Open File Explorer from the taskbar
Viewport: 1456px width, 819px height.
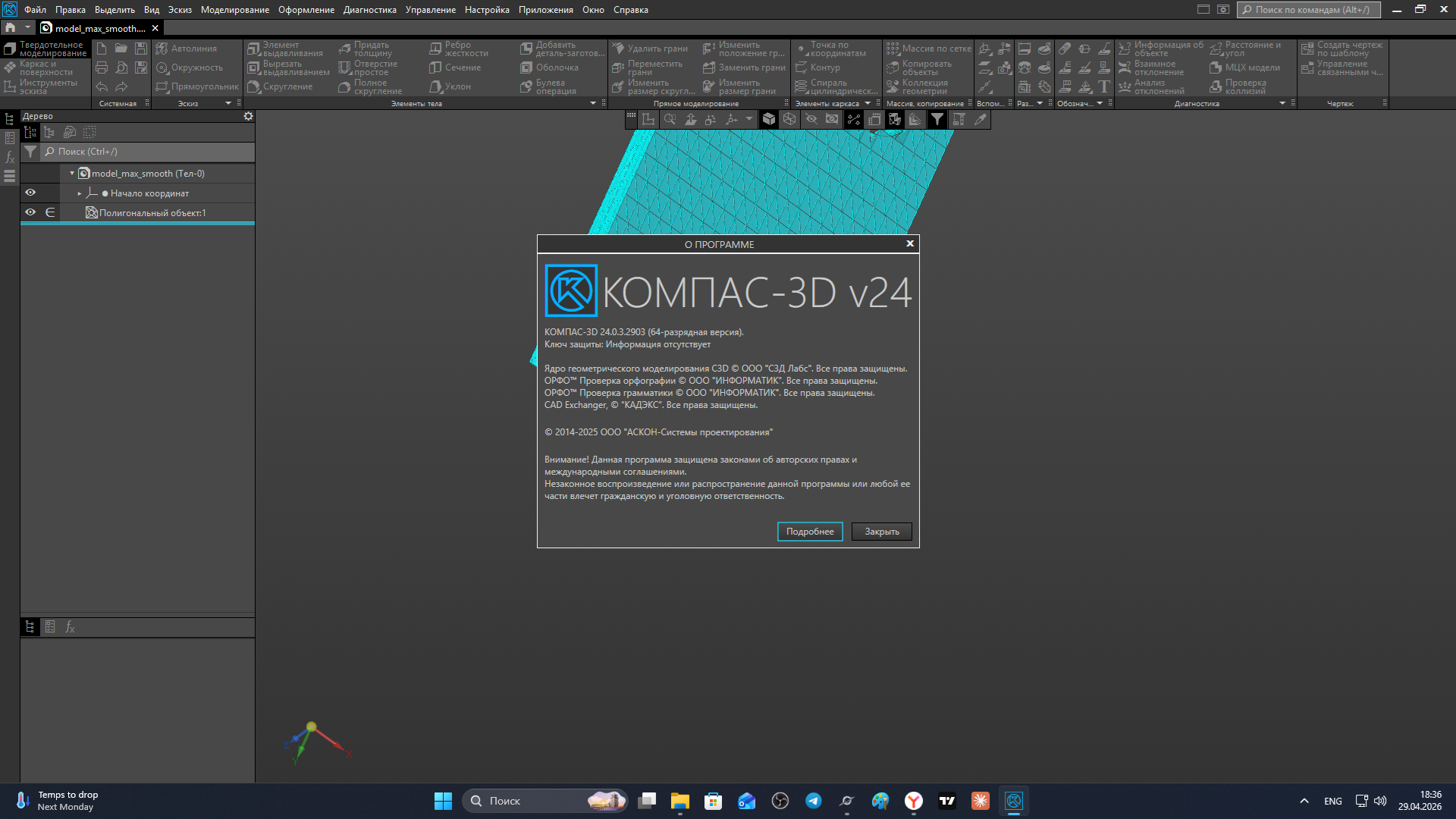(679, 801)
